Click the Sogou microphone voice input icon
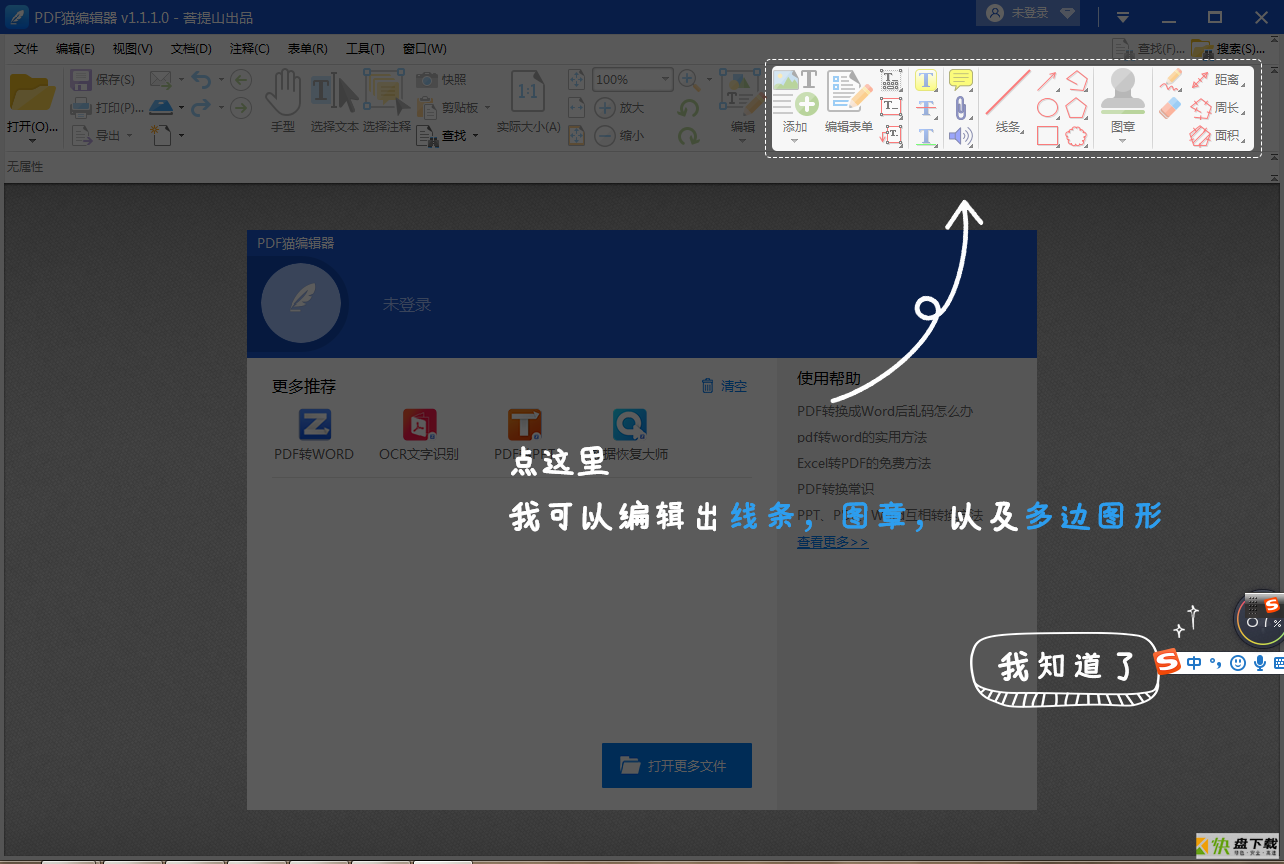 [1260, 662]
